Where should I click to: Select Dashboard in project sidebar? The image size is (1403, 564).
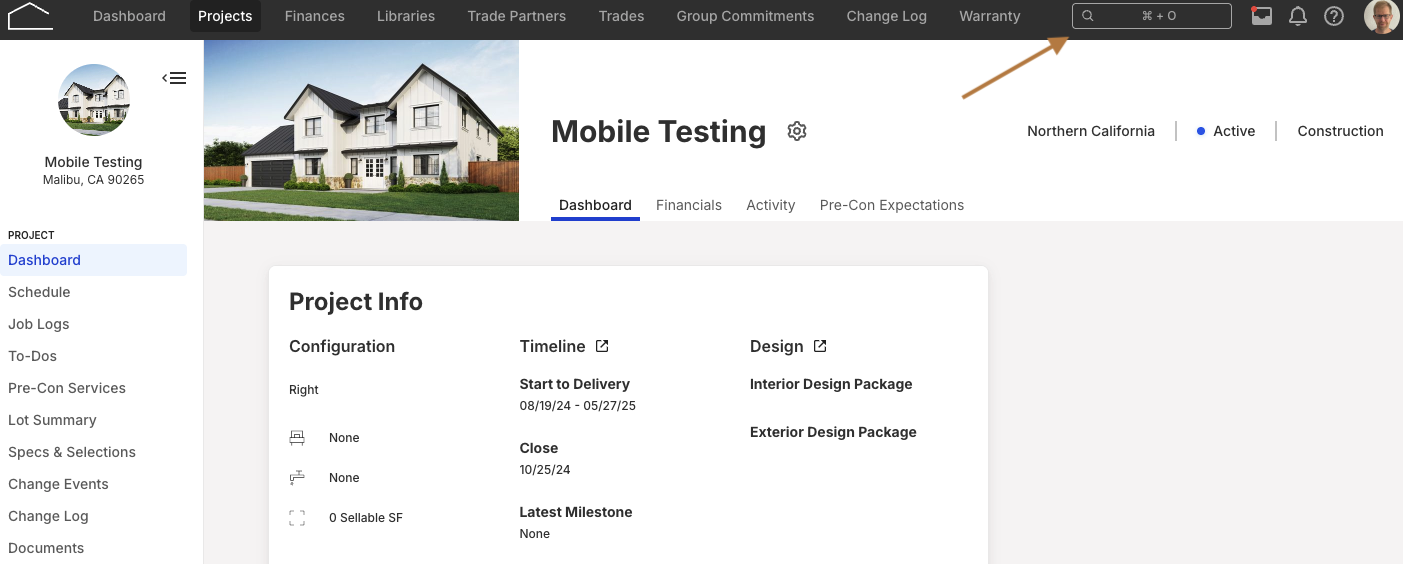[93, 260]
